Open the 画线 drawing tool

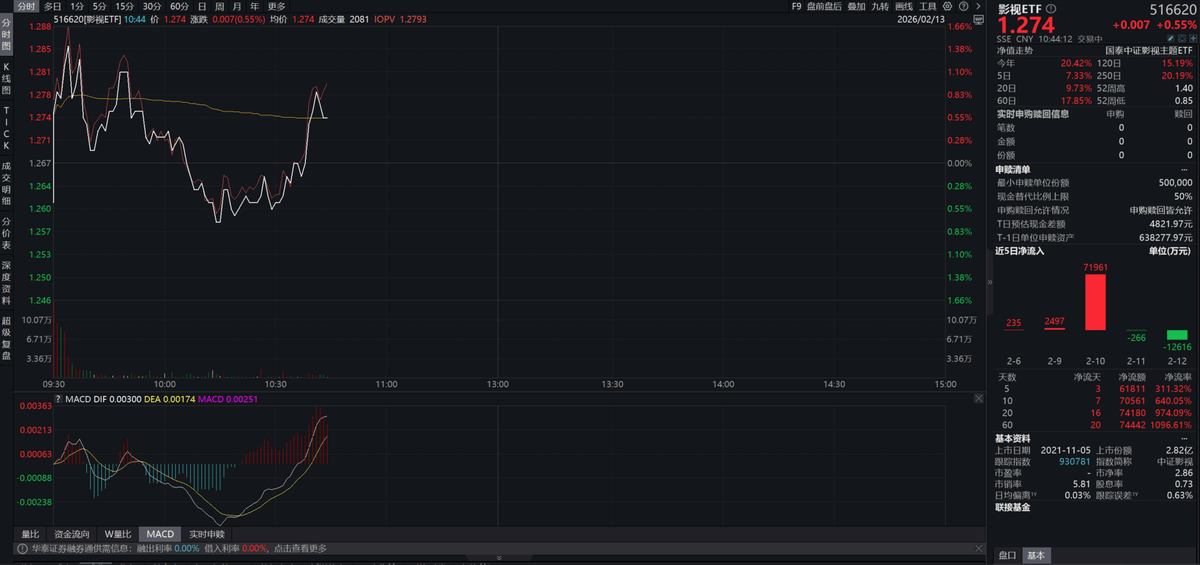click(x=903, y=6)
